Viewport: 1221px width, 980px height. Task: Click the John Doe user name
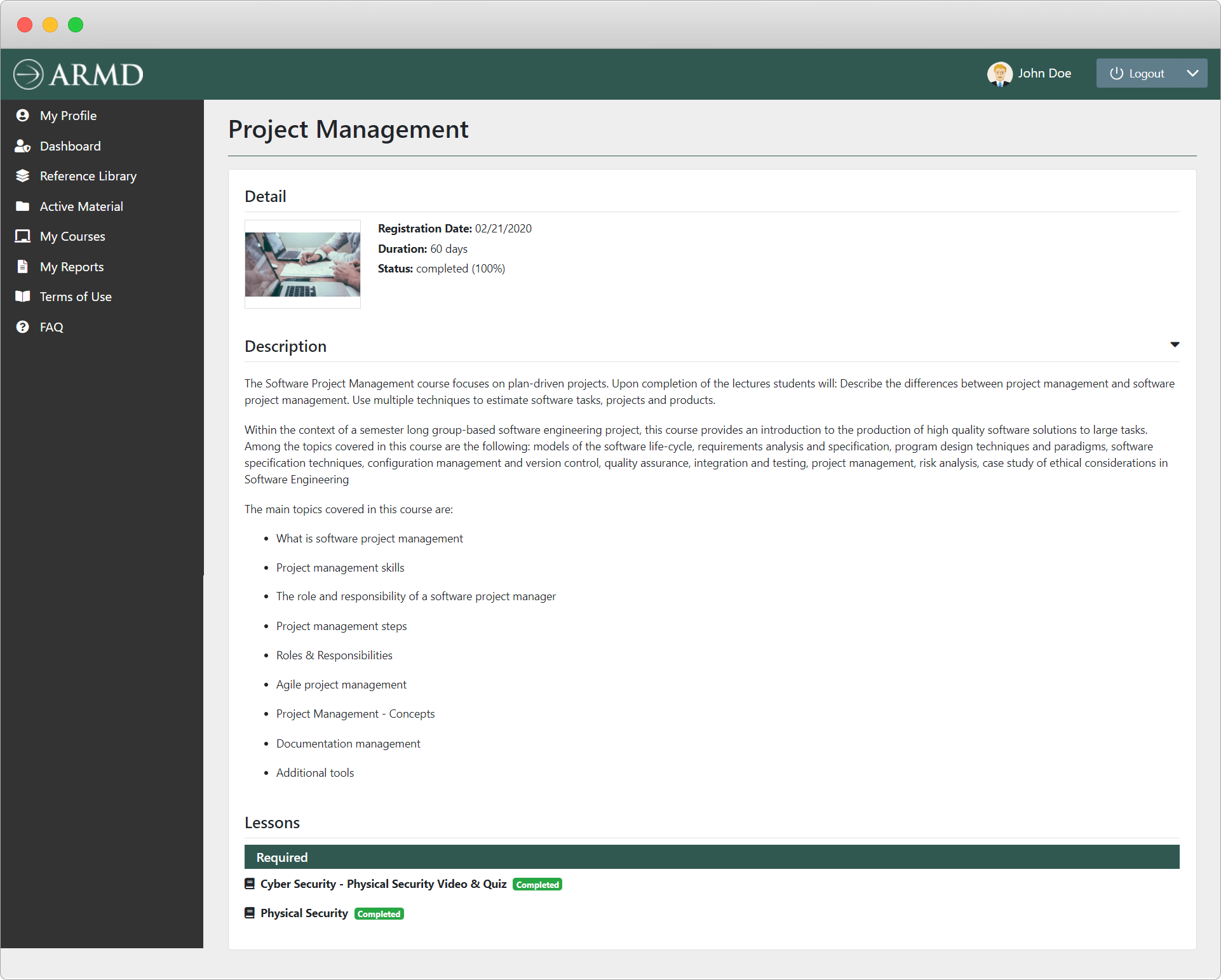pyautogui.click(x=1044, y=74)
